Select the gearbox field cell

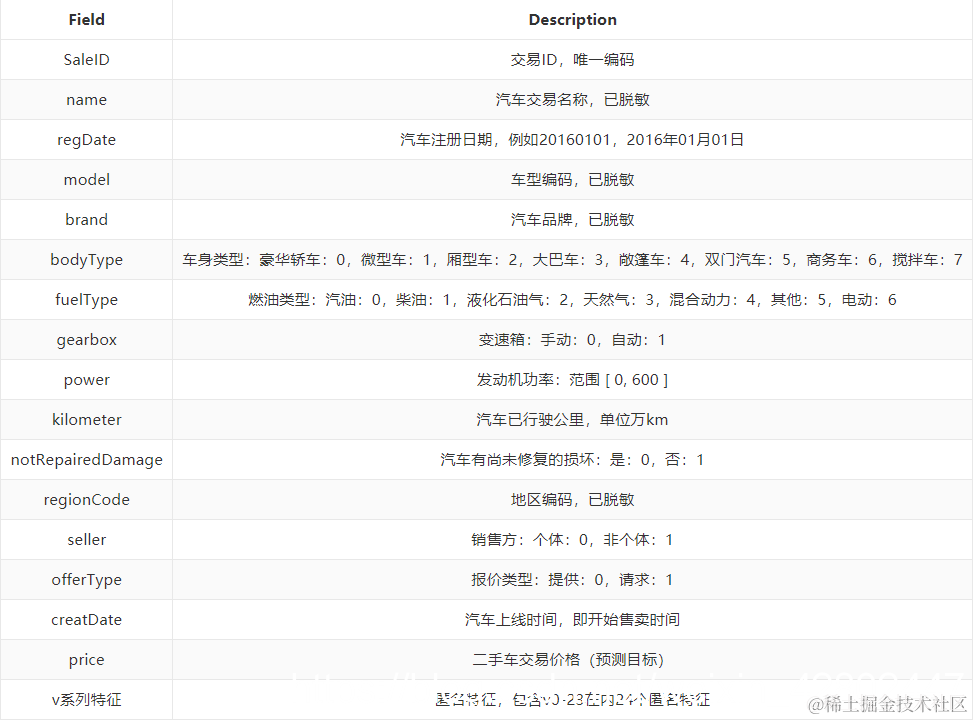tap(86, 340)
